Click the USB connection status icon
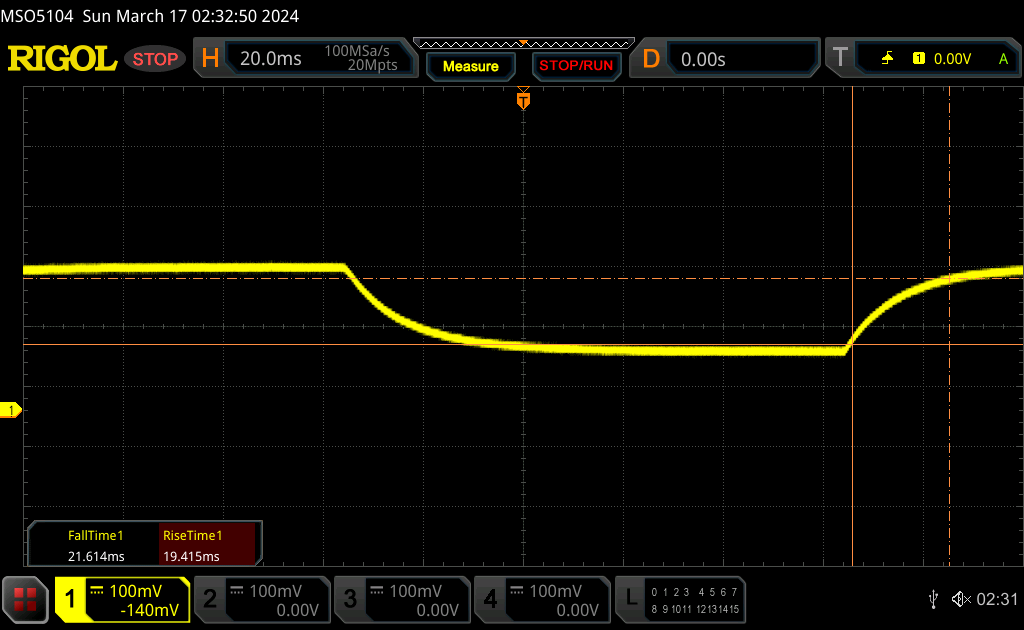Viewport: 1024px width, 630px height. (933, 599)
